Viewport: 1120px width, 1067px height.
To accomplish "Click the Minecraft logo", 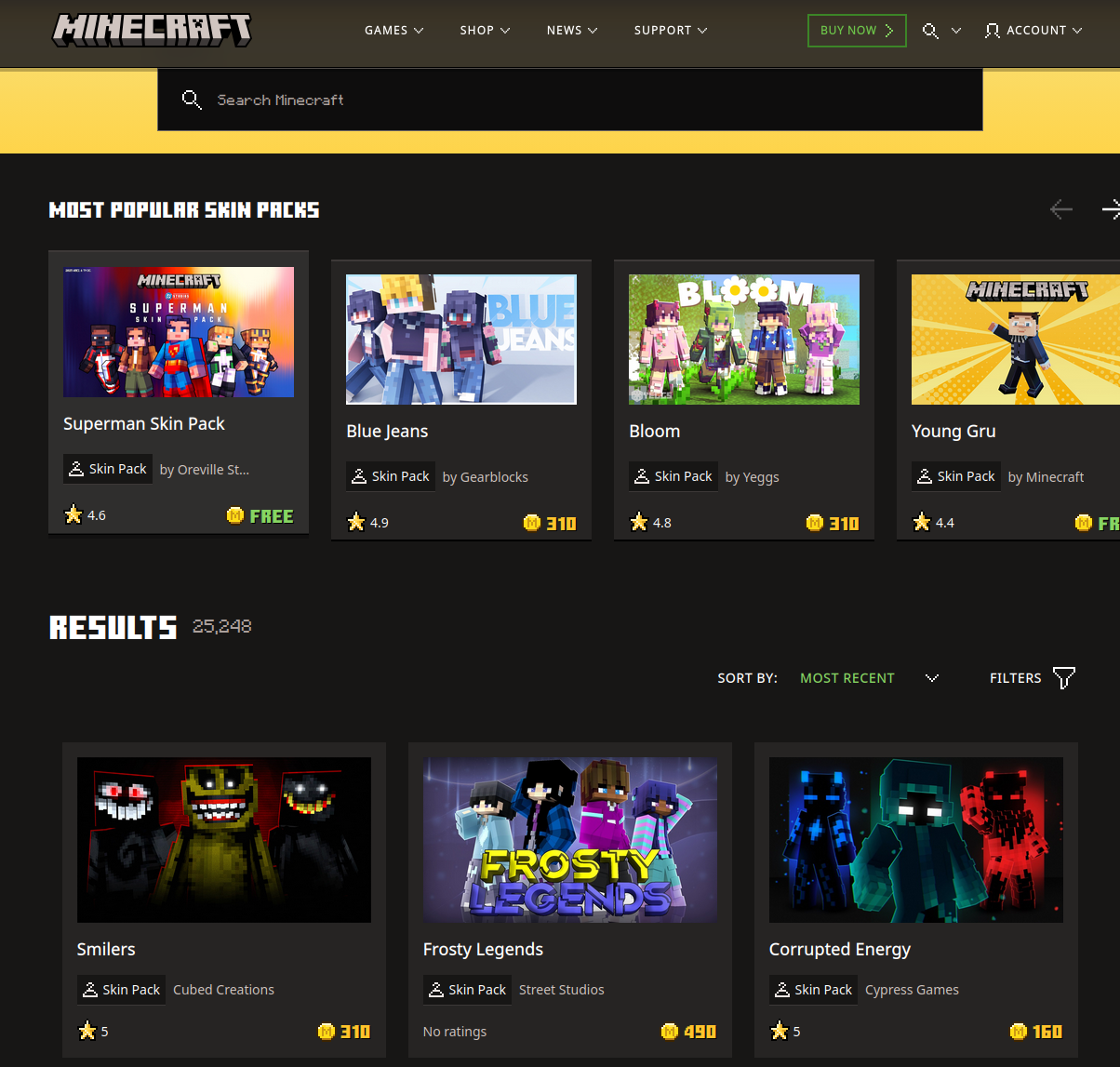I will point(151,30).
